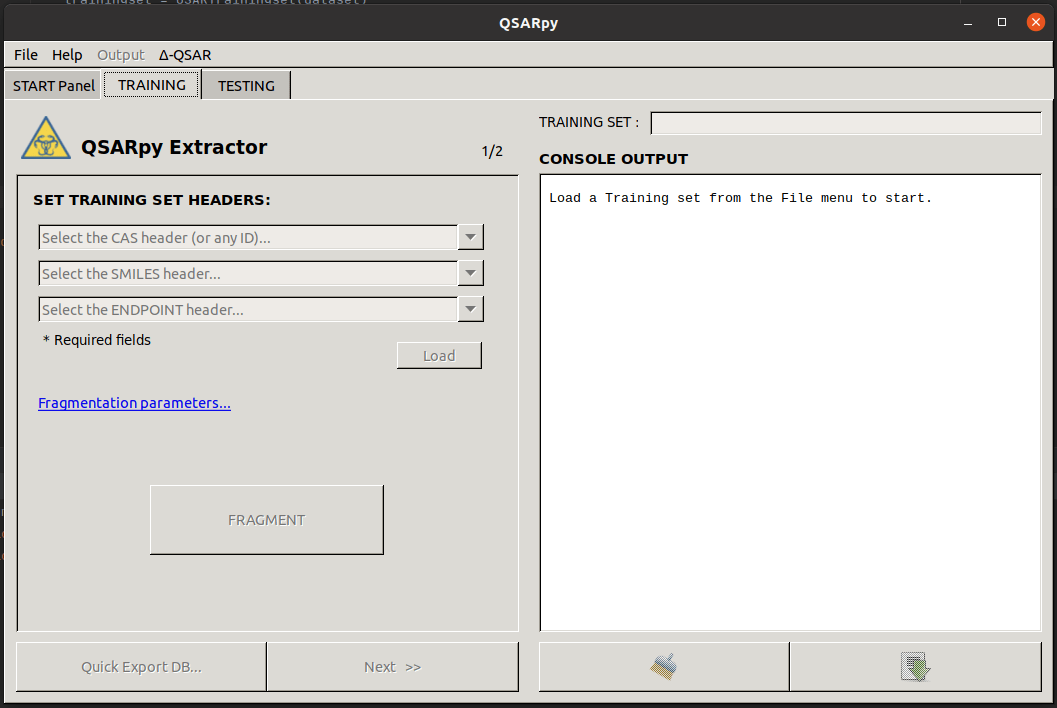Image resolution: width=1057 pixels, height=708 pixels.
Task: Click the CONSOLE OUTPUT heading
Action: pyautogui.click(x=613, y=159)
